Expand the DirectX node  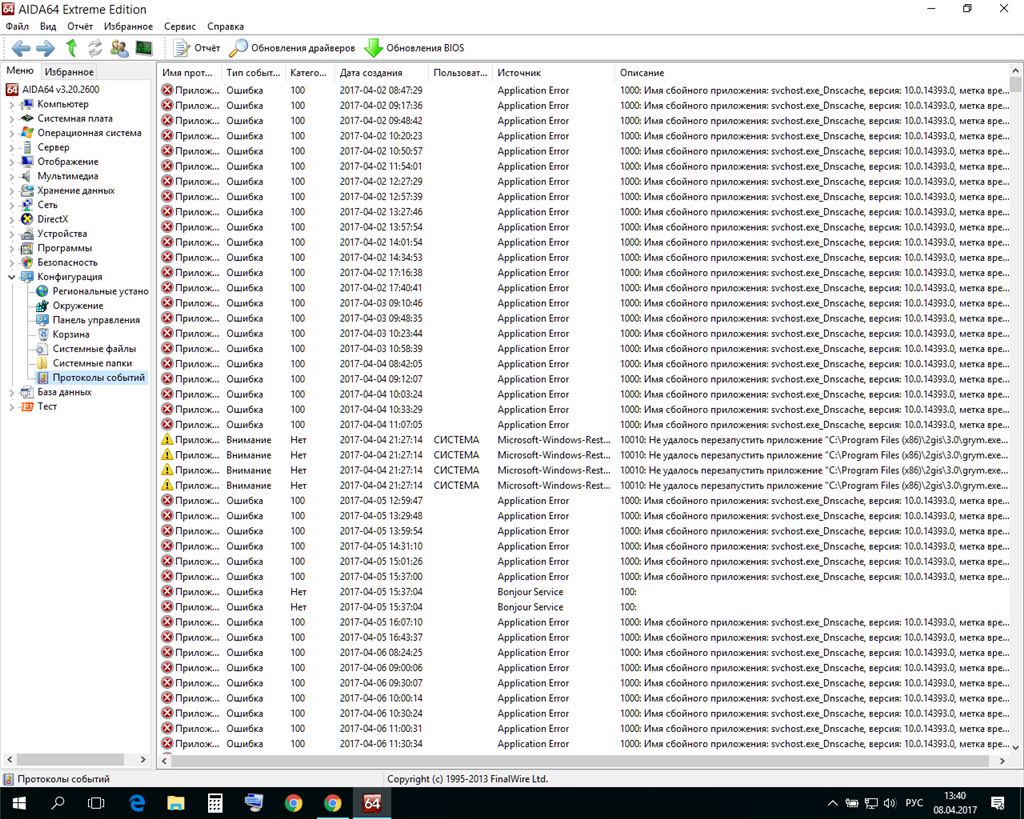(11, 219)
